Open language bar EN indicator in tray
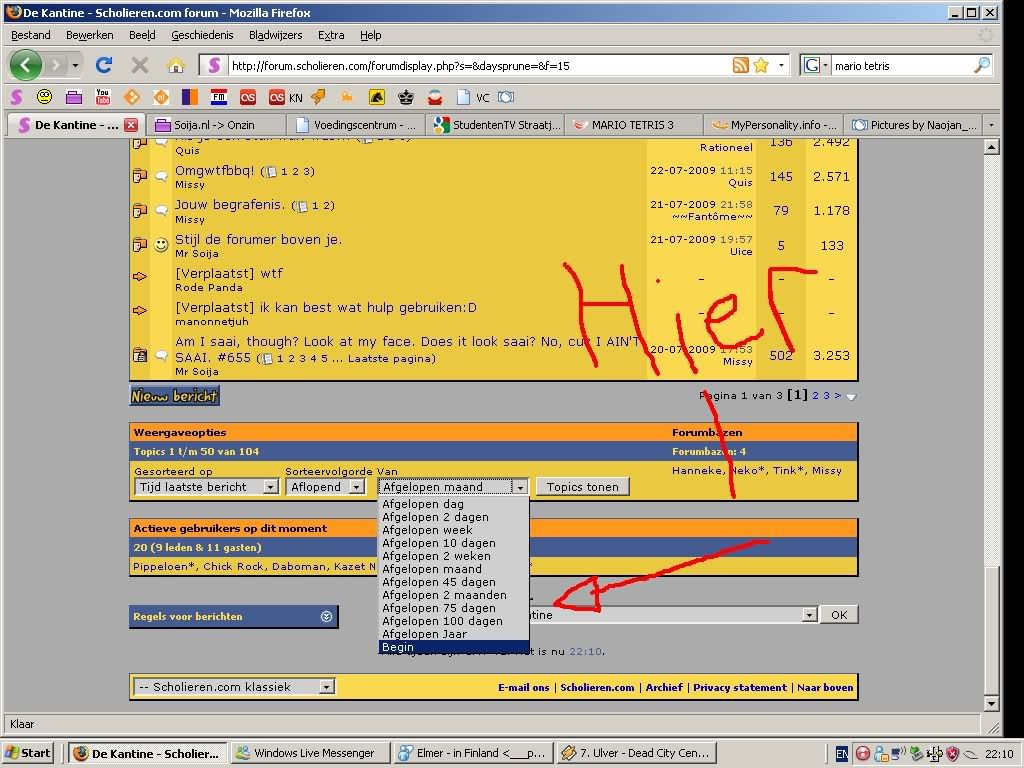 [842, 754]
